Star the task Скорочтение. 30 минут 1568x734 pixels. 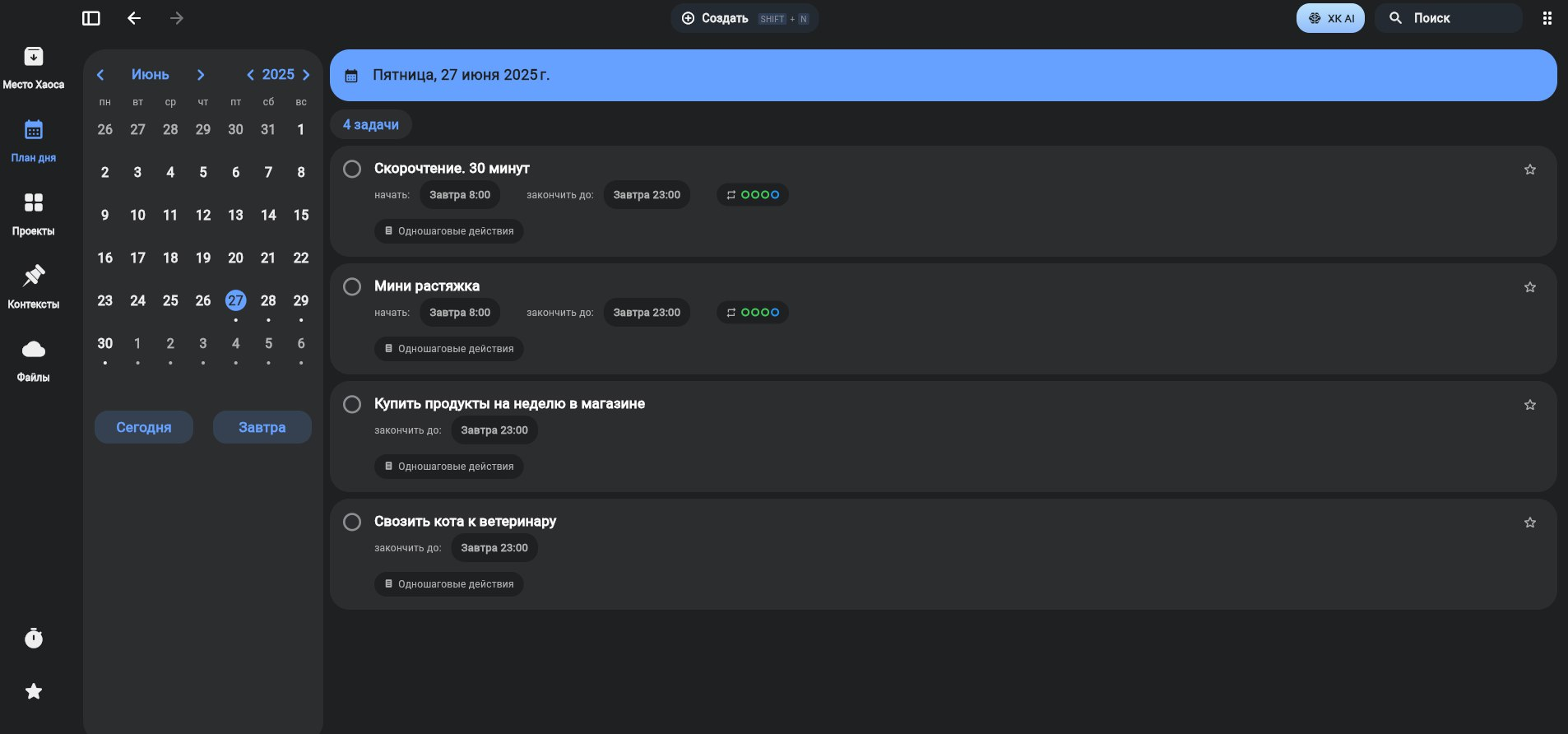point(1529,170)
